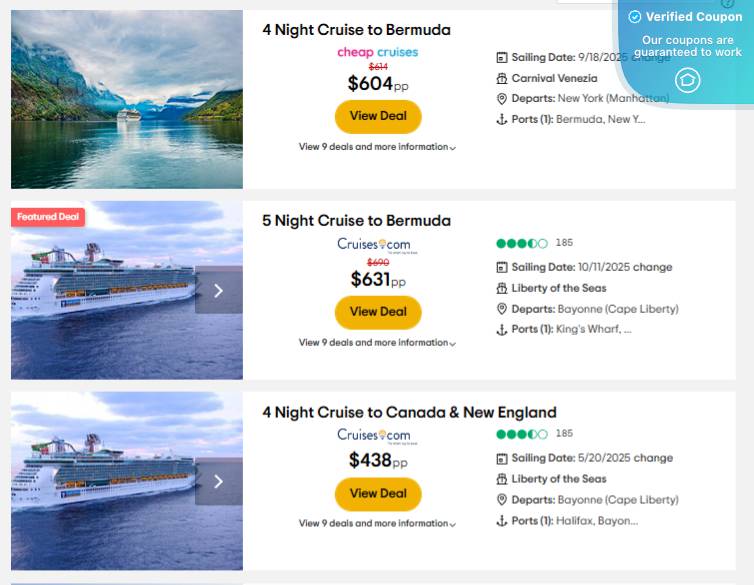Expand 'View 9 deals' under $631 price
The height and width of the screenshot is (585, 754).
point(377,343)
